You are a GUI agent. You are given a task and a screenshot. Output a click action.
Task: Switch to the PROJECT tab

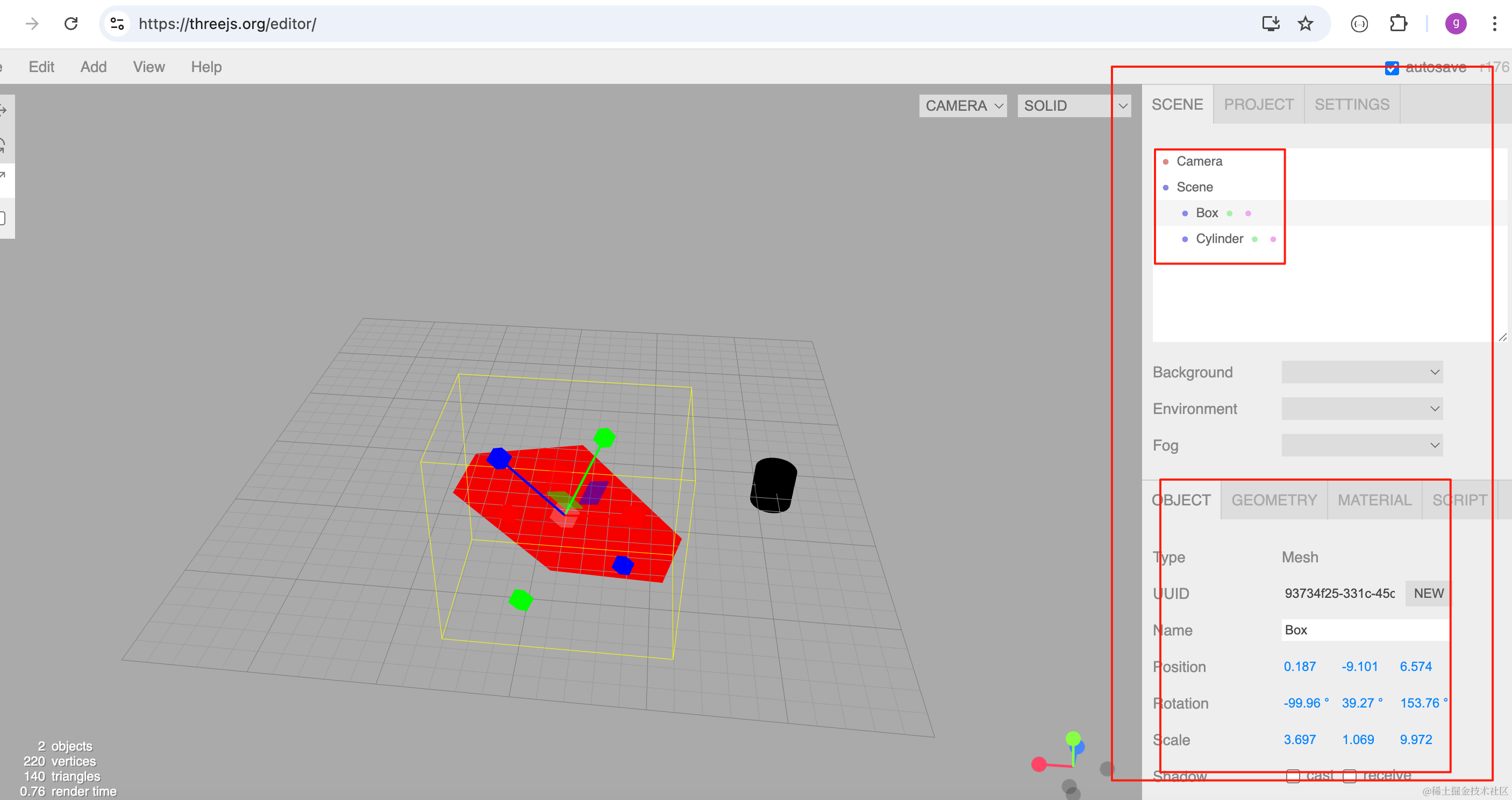pyautogui.click(x=1258, y=104)
